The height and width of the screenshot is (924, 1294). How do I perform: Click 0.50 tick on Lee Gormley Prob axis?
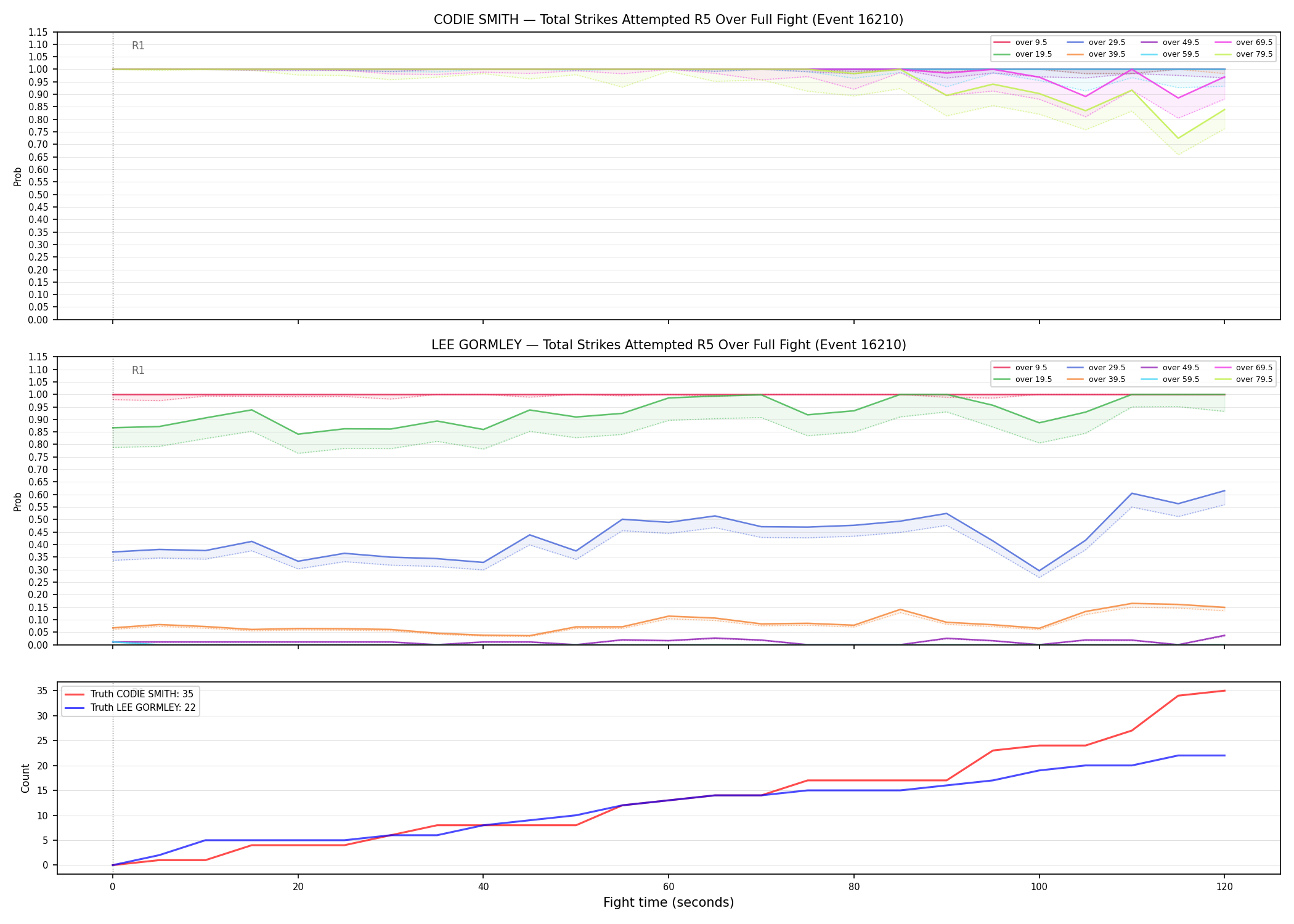(x=39, y=519)
